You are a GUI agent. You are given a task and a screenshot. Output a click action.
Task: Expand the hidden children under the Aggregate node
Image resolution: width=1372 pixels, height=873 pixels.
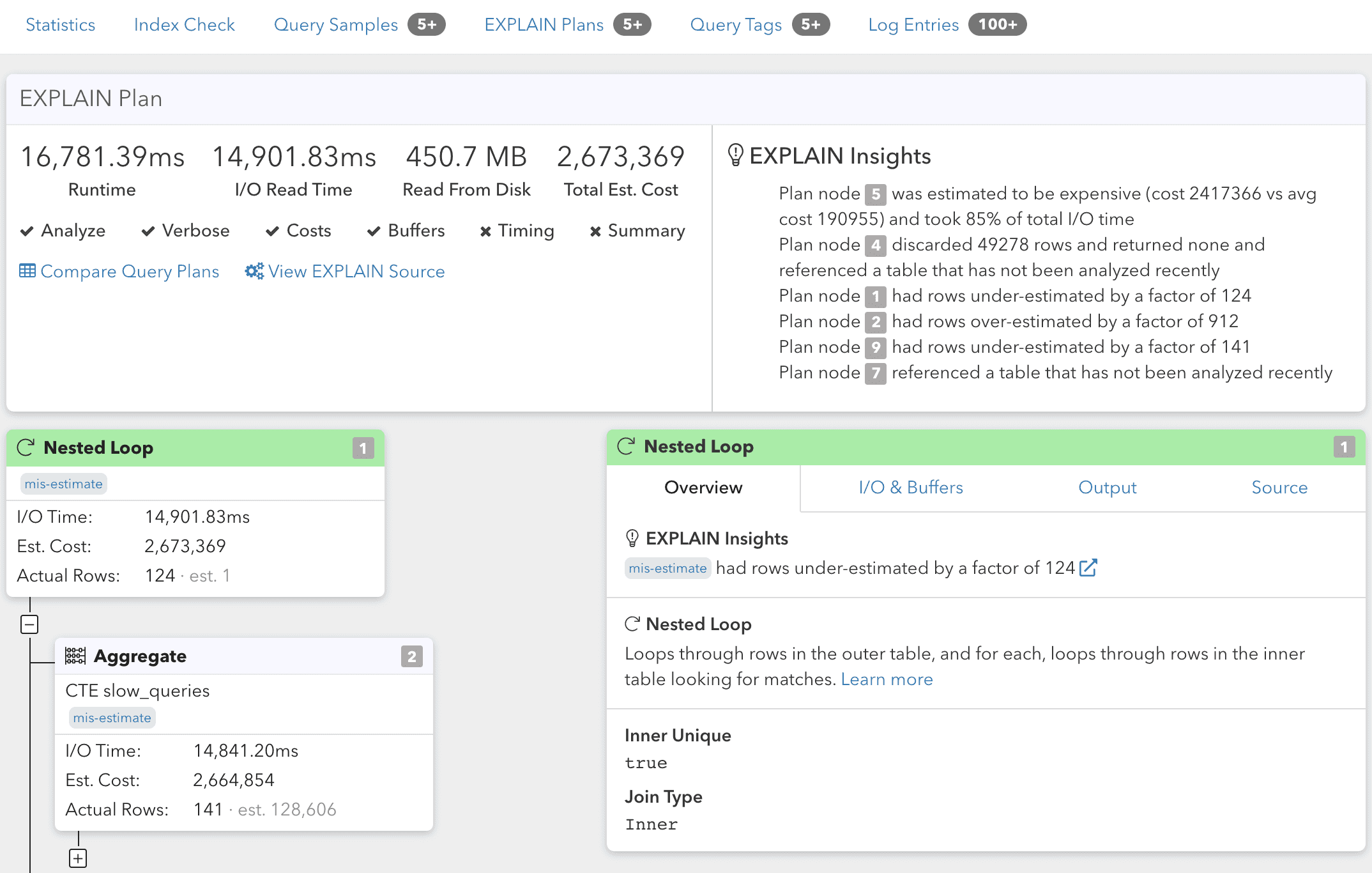pos(78,858)
